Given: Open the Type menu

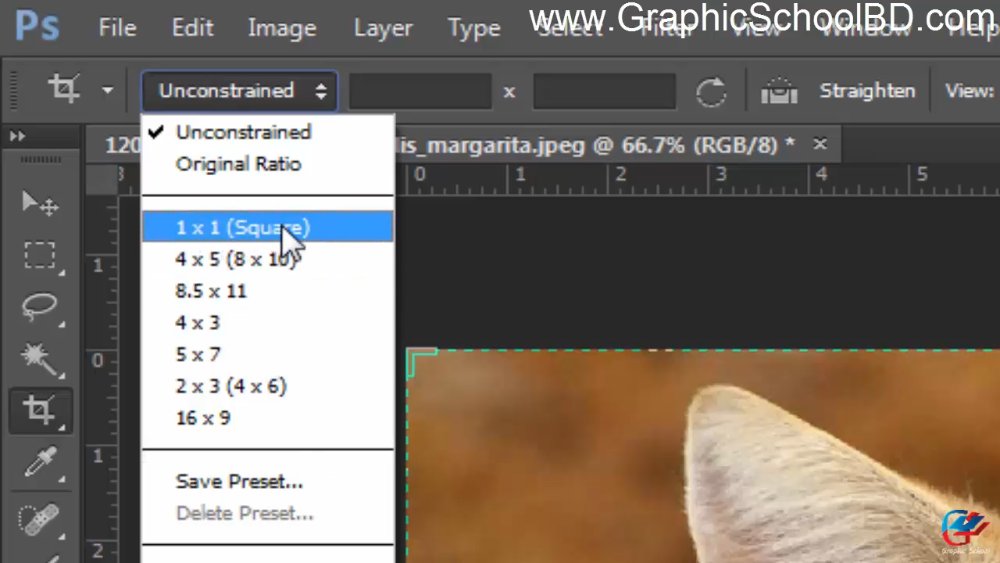Looking at the screenshot, I should pyautogui.click(x=474, y=28).
